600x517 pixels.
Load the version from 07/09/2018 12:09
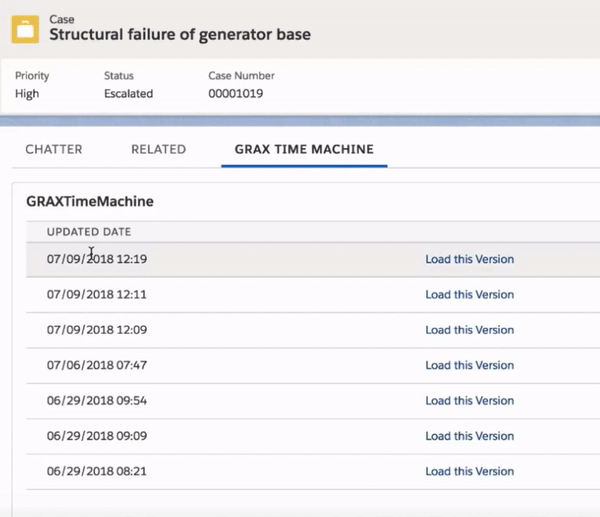470,330
